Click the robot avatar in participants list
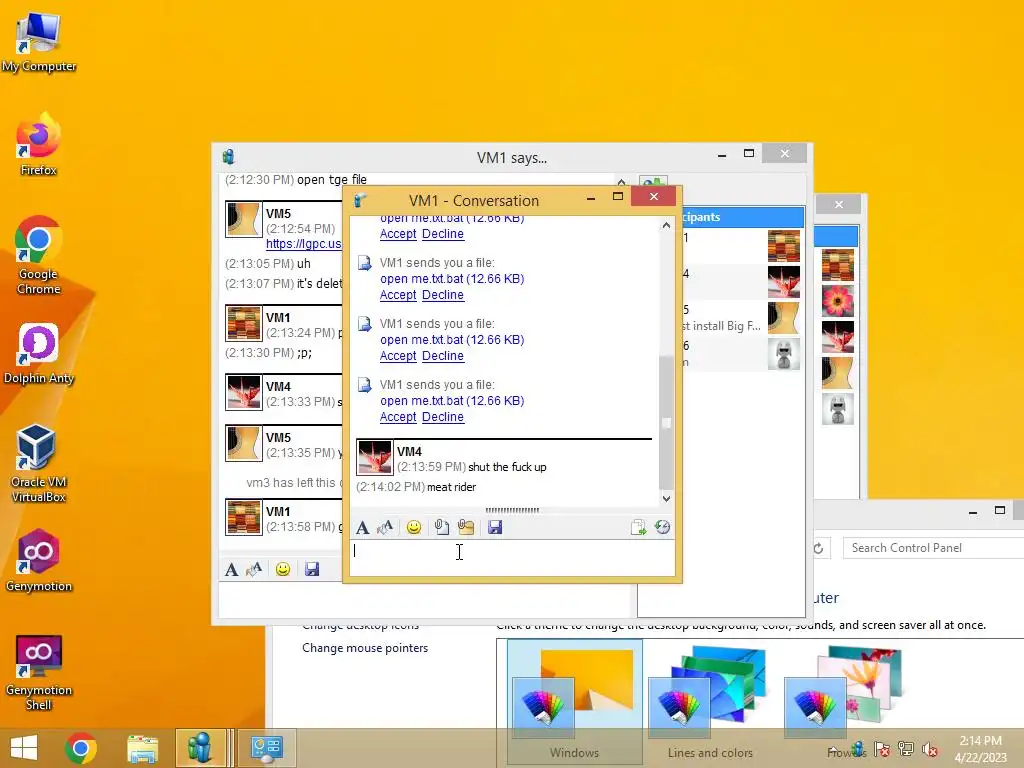Viewport: 1024px width, 768px height. pyautogui.click(x=784, y=354)
